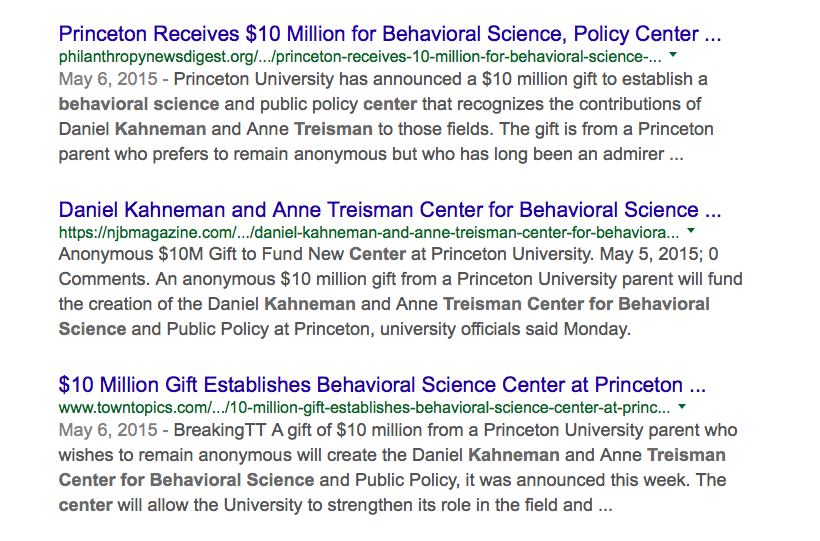
Task: Expand the dropdown arrow beside the towntopics.com URL
Action: pos(682,407)
